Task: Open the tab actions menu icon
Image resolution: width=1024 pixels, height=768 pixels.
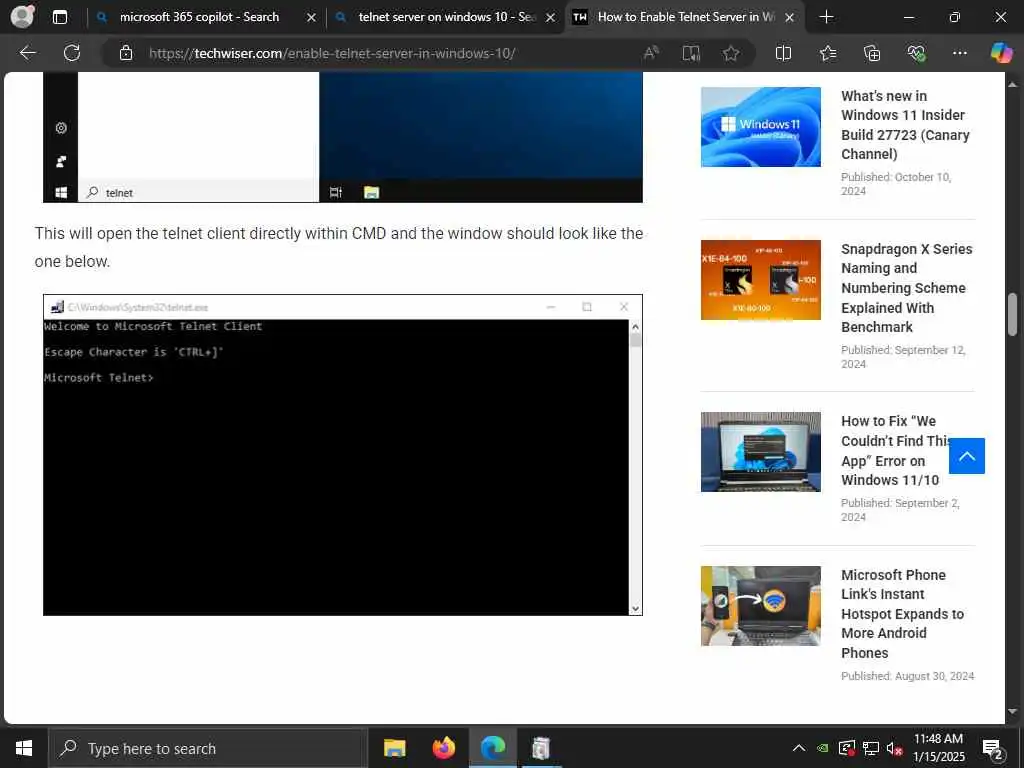Action: [59, 17]
